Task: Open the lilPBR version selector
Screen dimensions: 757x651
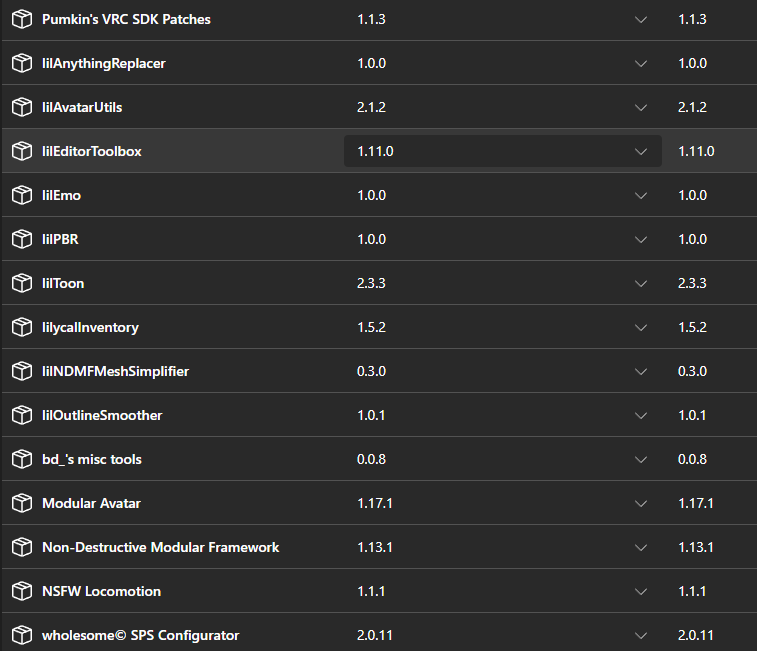Action: tap(503, 239)
